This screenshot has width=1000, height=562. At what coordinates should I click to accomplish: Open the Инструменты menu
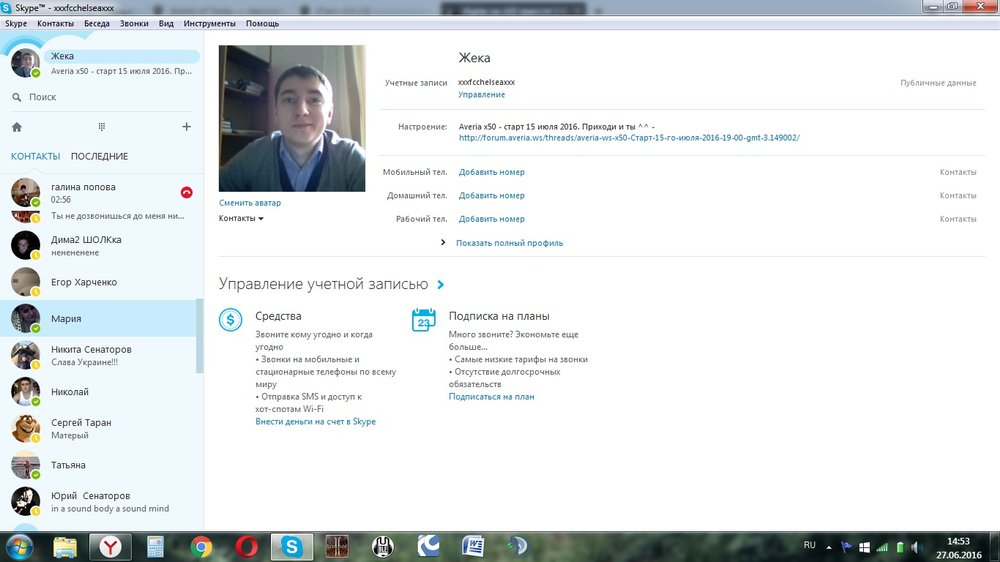pos(210,23)
